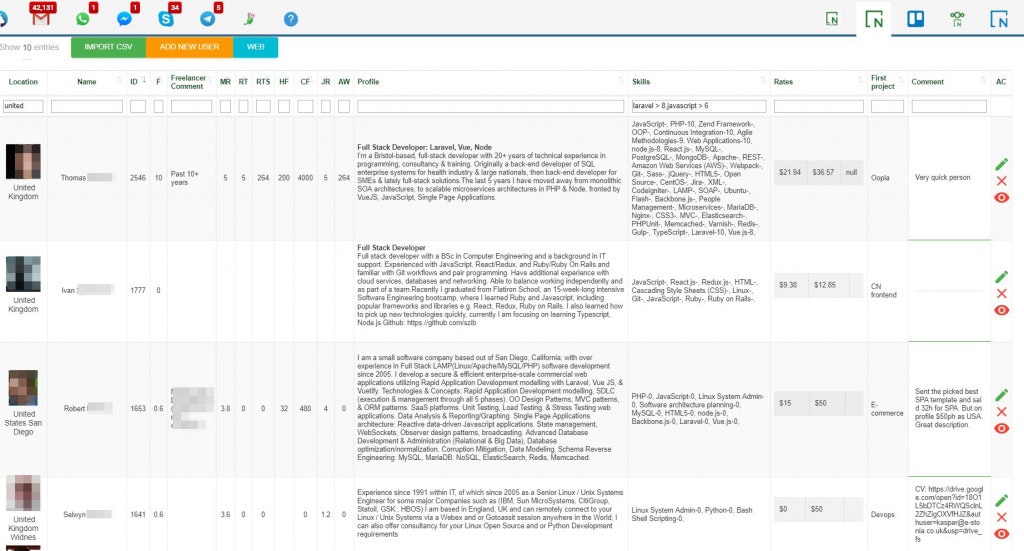
Task: Click Ivan rate value $12.85
Action: [824, 285]
